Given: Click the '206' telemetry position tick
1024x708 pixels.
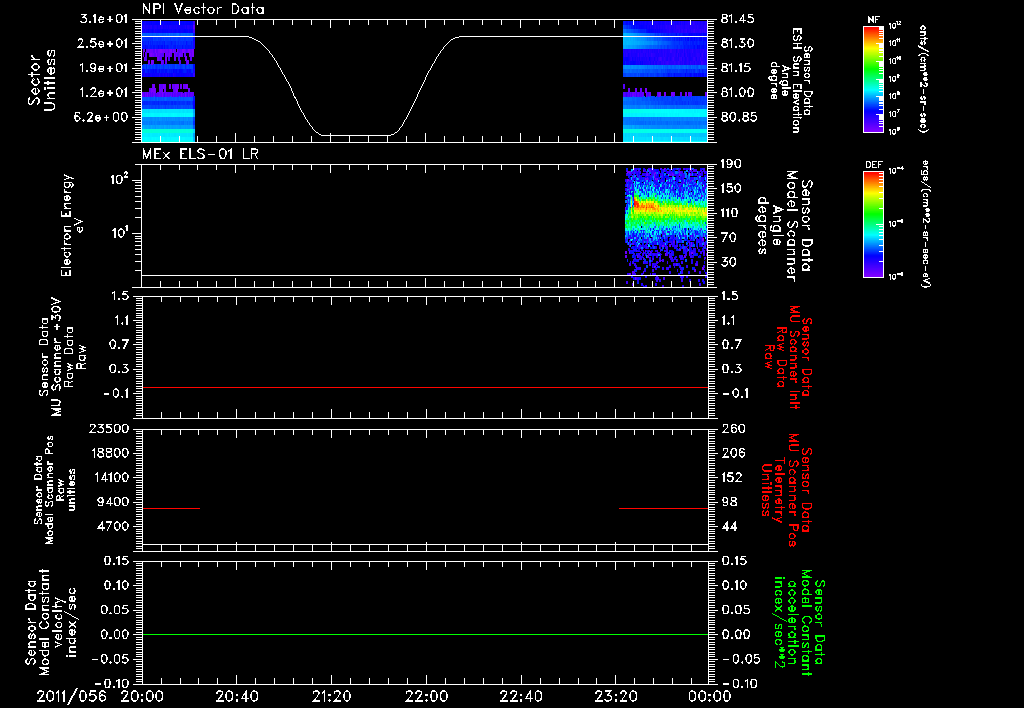Looking at the screenshot, I should coord(732,453).
